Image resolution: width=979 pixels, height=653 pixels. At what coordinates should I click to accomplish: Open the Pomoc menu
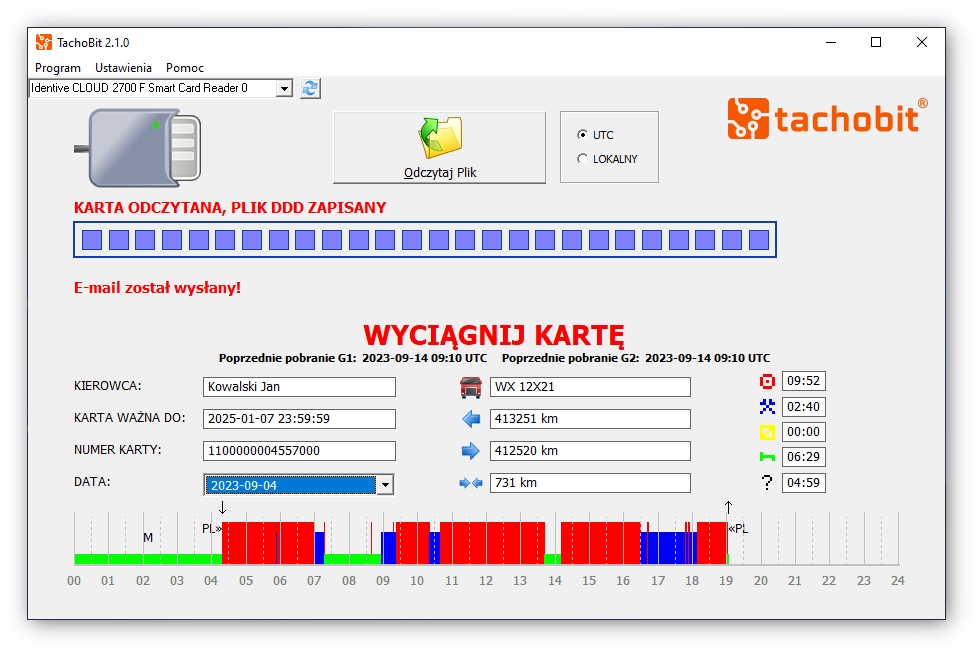184,67
